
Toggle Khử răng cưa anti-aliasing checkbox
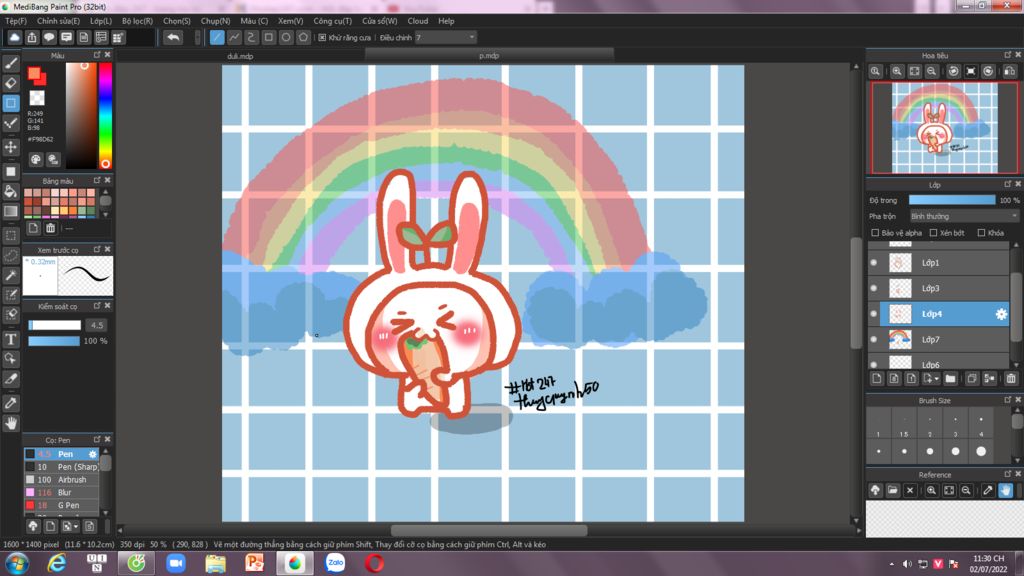pos(322,37)
